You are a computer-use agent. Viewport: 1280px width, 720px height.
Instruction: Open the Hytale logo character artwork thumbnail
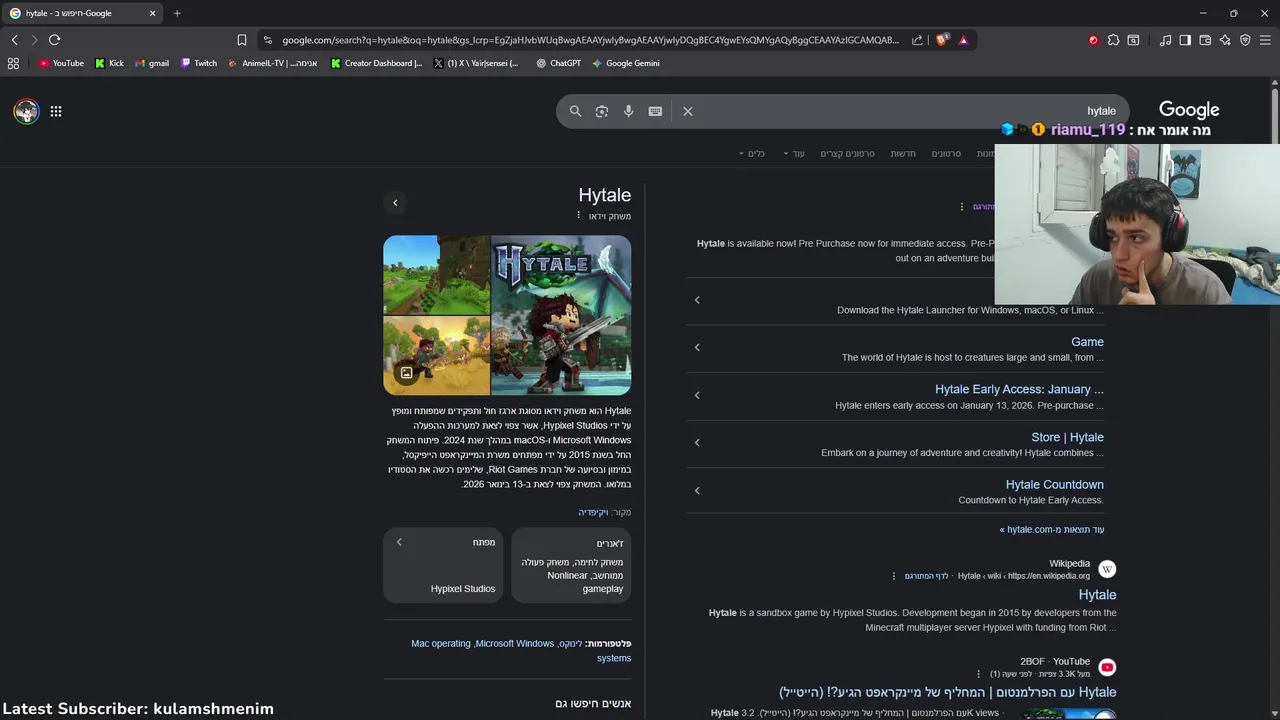point(561,315)
